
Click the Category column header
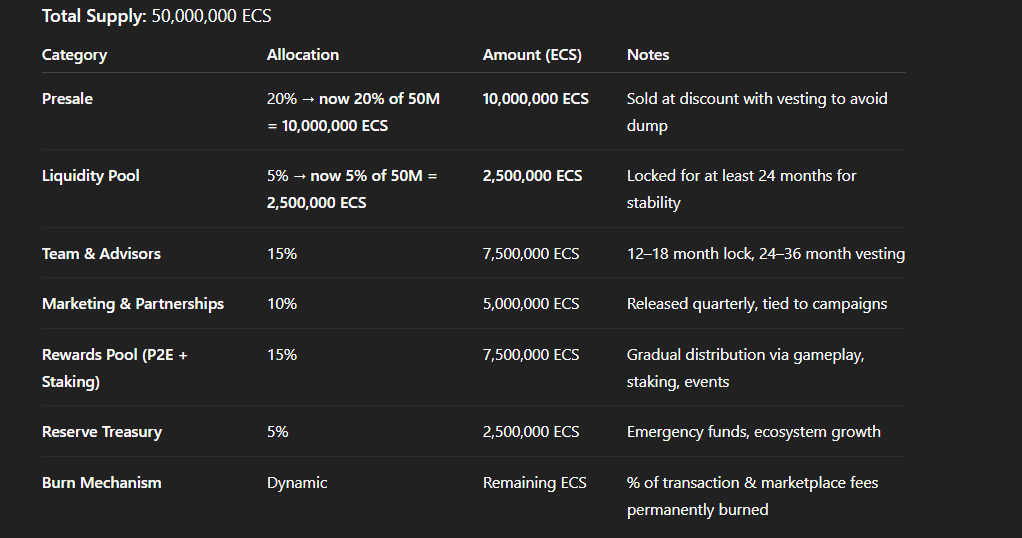[74, 55]
